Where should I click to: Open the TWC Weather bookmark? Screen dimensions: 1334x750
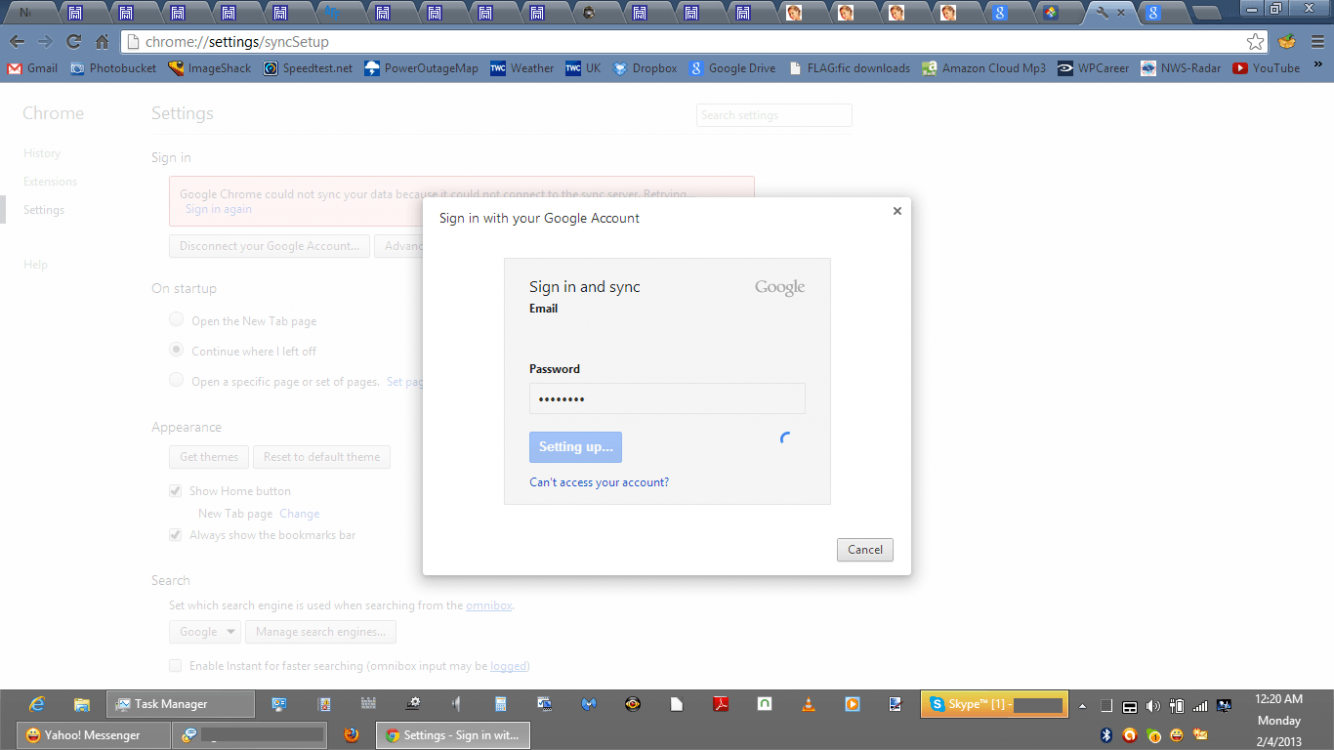[522, 68]
